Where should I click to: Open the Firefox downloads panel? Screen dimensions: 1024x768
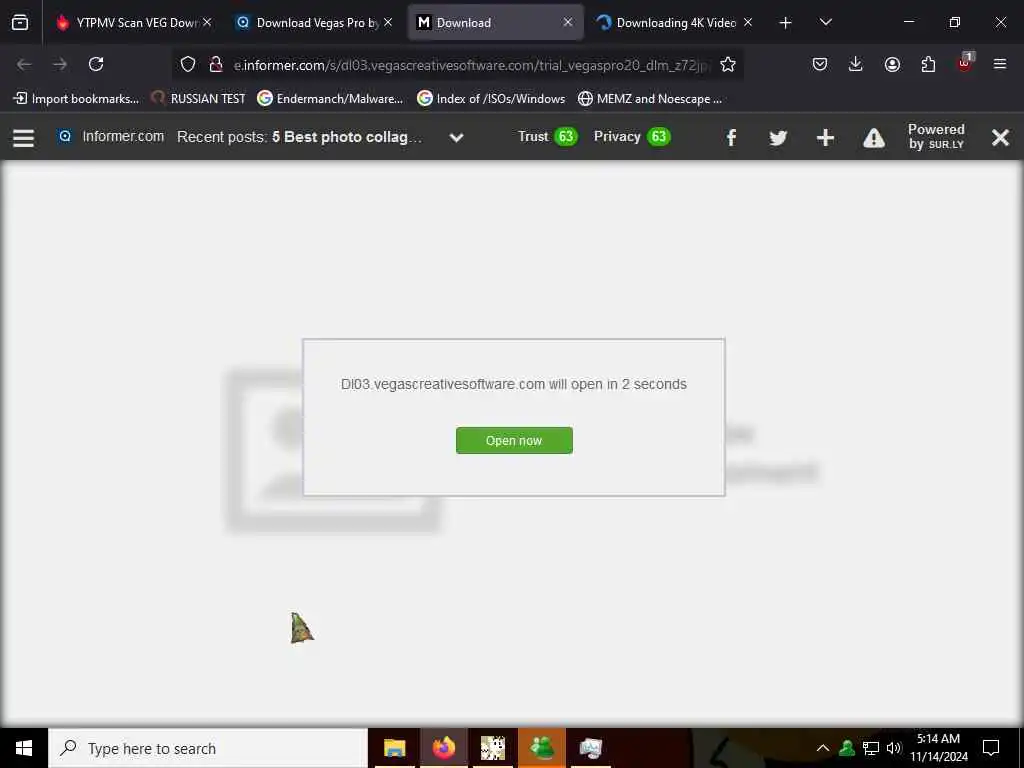coord(856,64)
